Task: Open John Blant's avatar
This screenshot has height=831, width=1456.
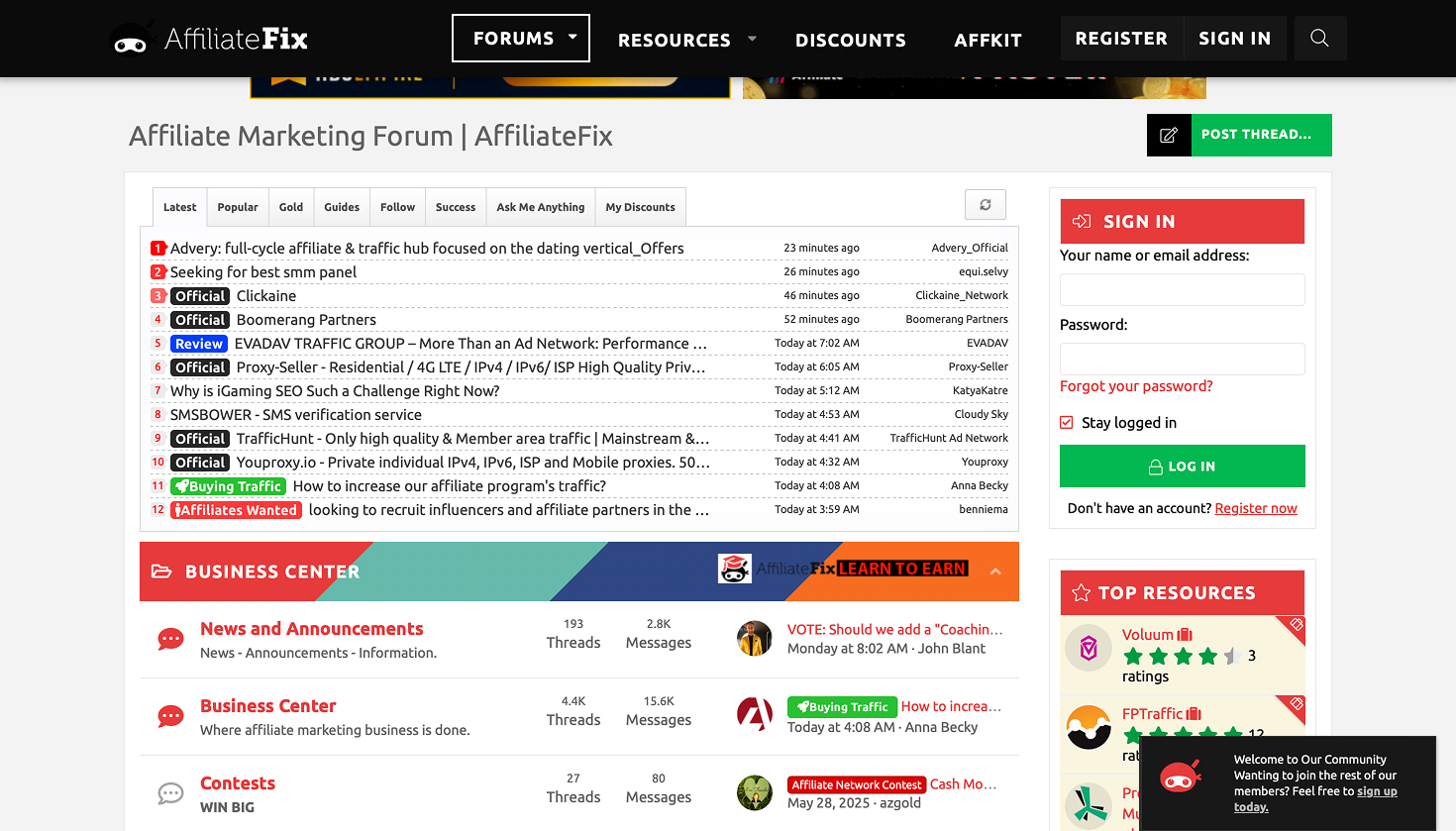Action: pos(755,639)
